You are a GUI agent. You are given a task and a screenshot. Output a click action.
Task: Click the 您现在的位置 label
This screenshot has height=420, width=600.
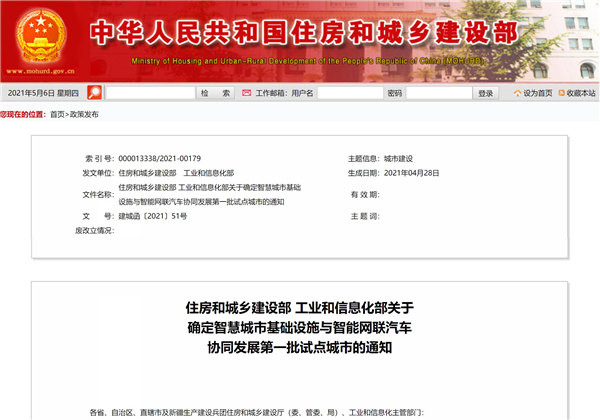[x=23, y=114]
